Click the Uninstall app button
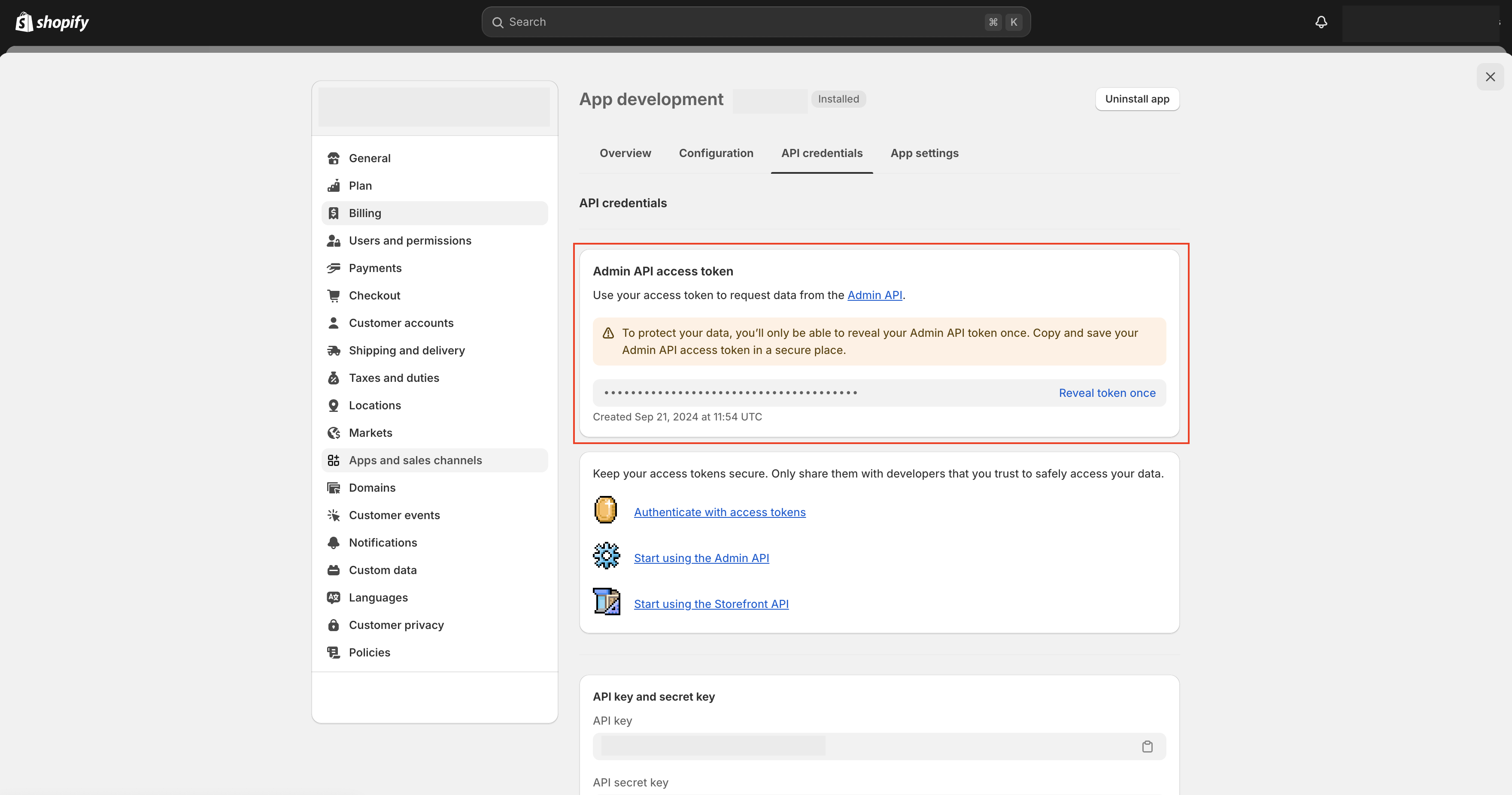Viewport: 1512px width, 795px height. [x=1137, y=99]
